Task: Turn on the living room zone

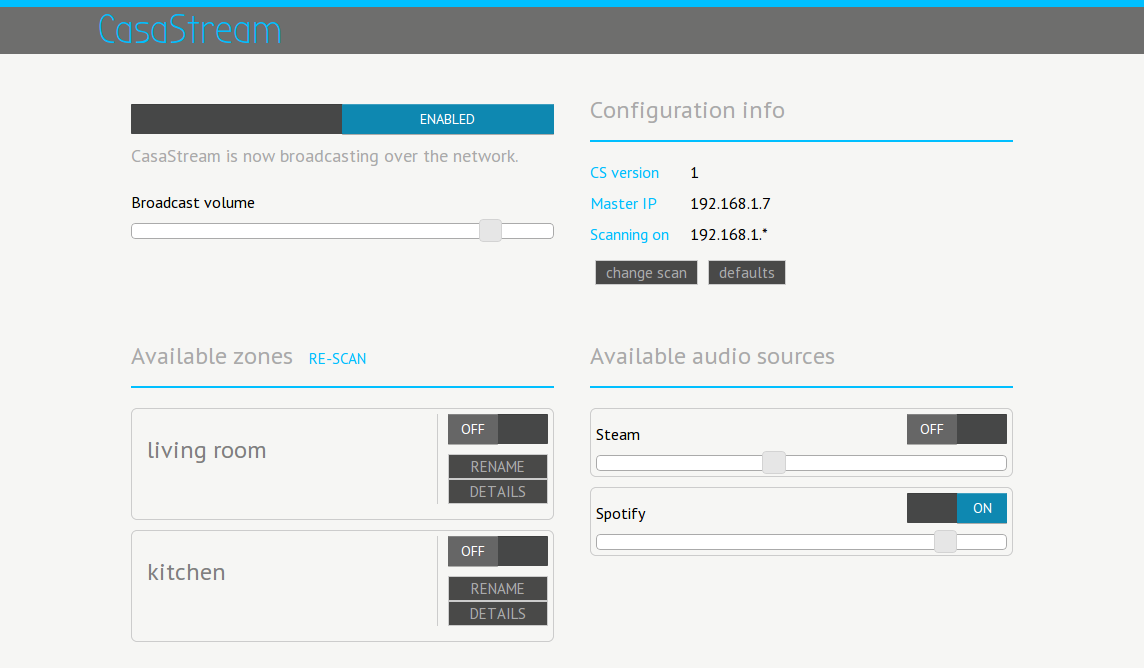Action: 523,429
